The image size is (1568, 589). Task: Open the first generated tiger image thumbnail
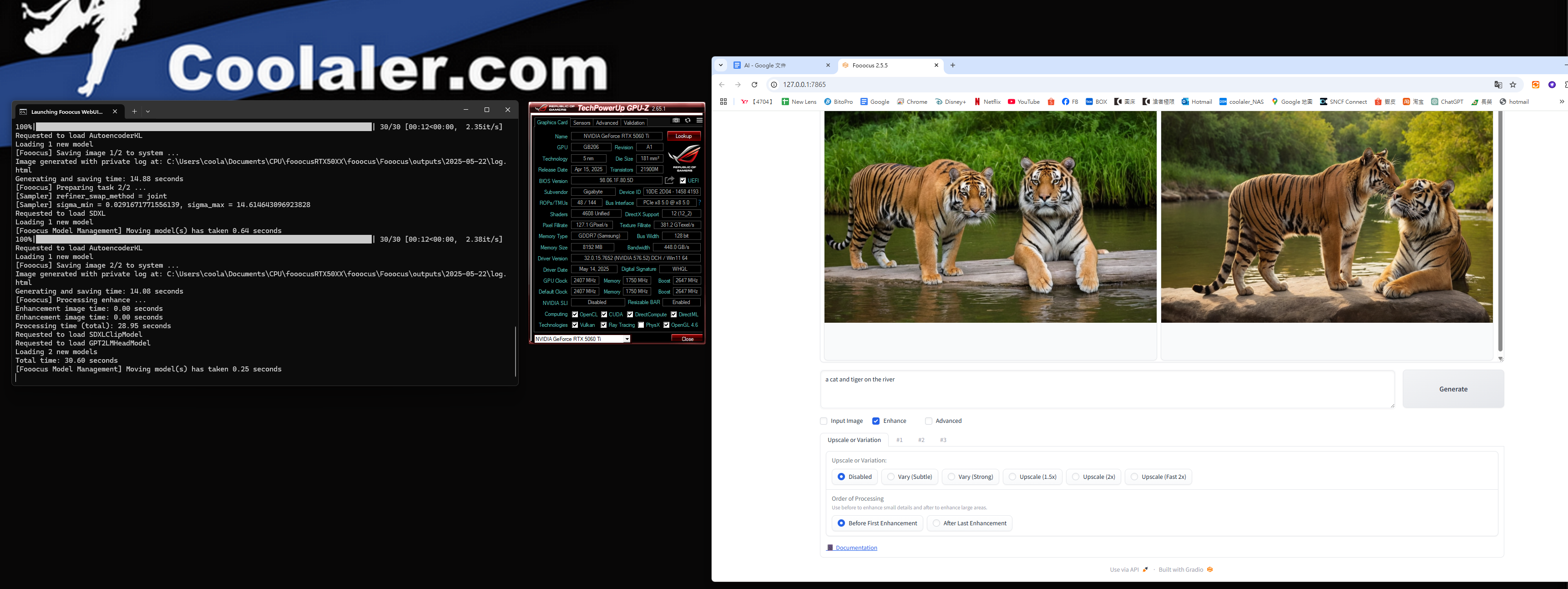(x=990, y=217)
